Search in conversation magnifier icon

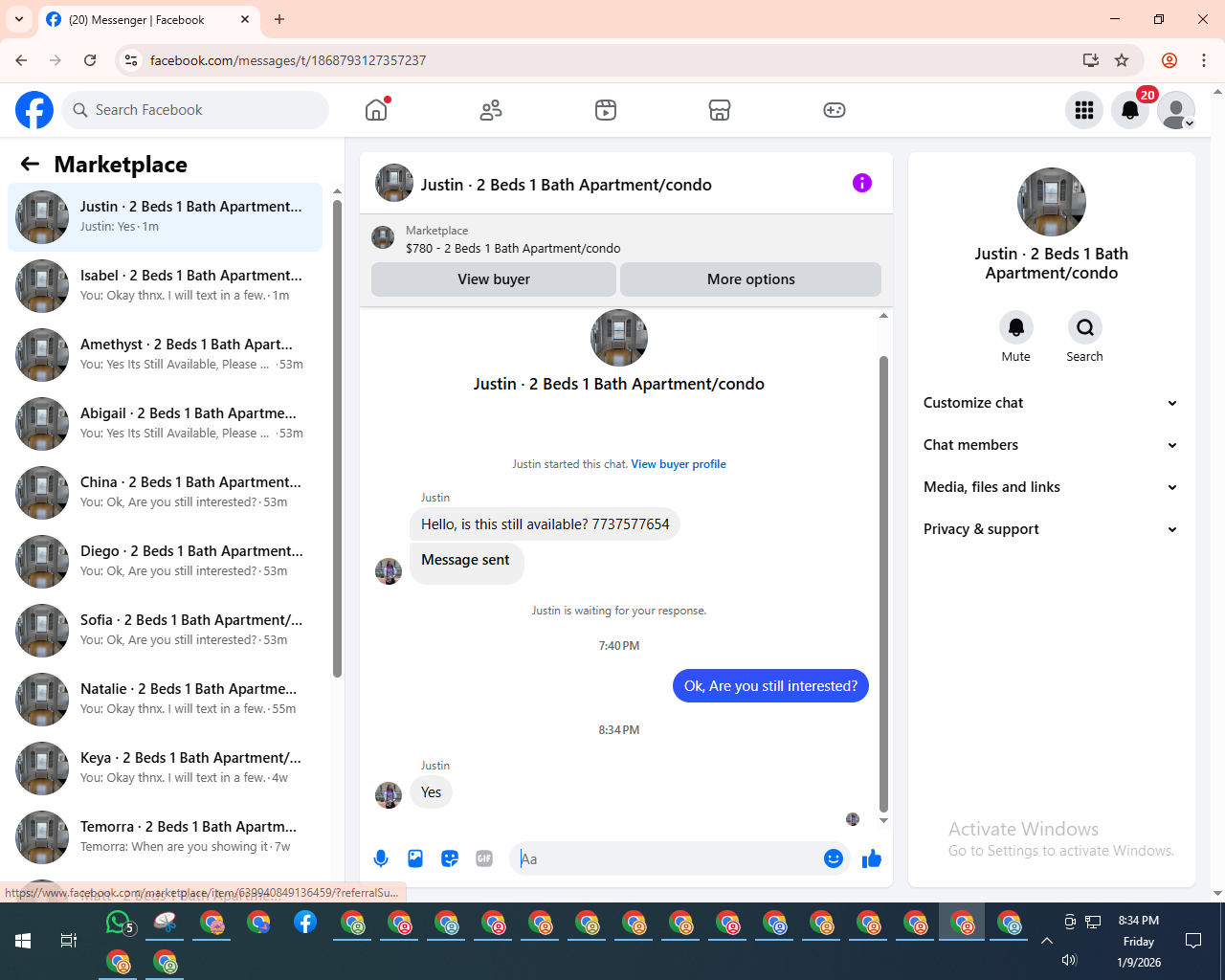[1085, 327]
